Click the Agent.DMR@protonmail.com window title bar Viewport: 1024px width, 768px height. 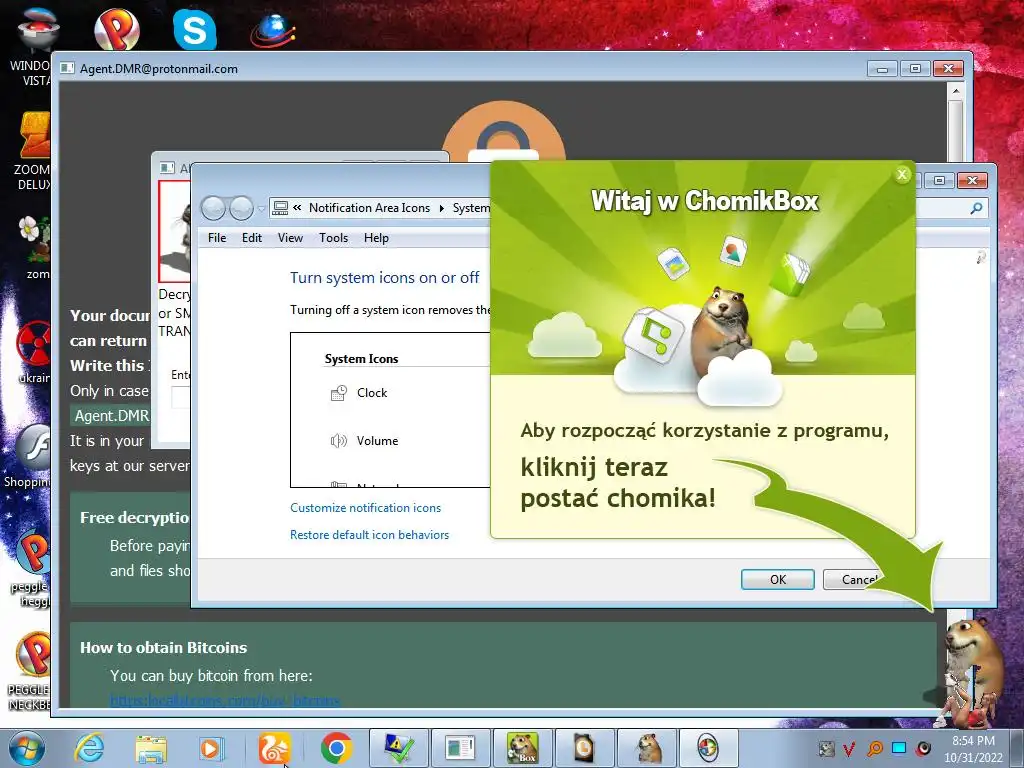click(457, 69)
